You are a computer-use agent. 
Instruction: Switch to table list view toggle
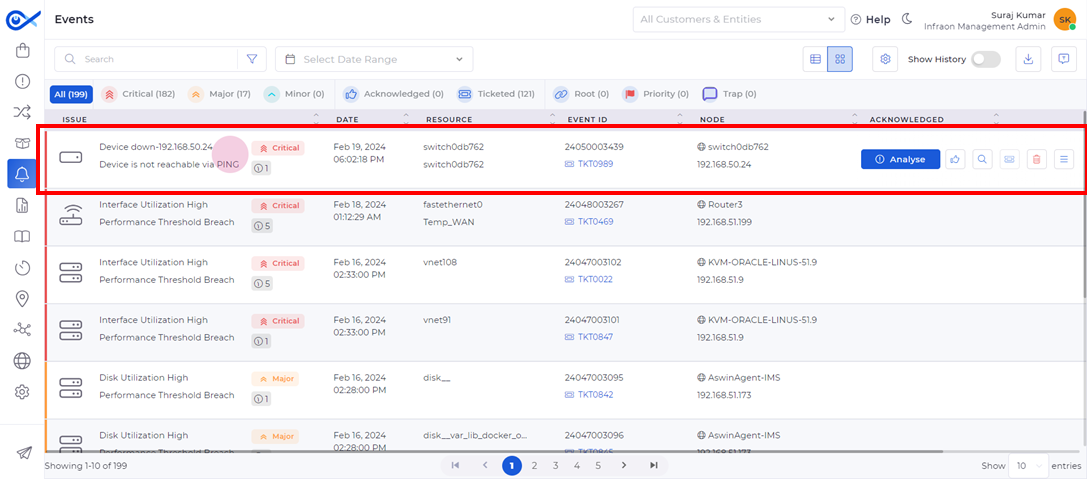815,60
